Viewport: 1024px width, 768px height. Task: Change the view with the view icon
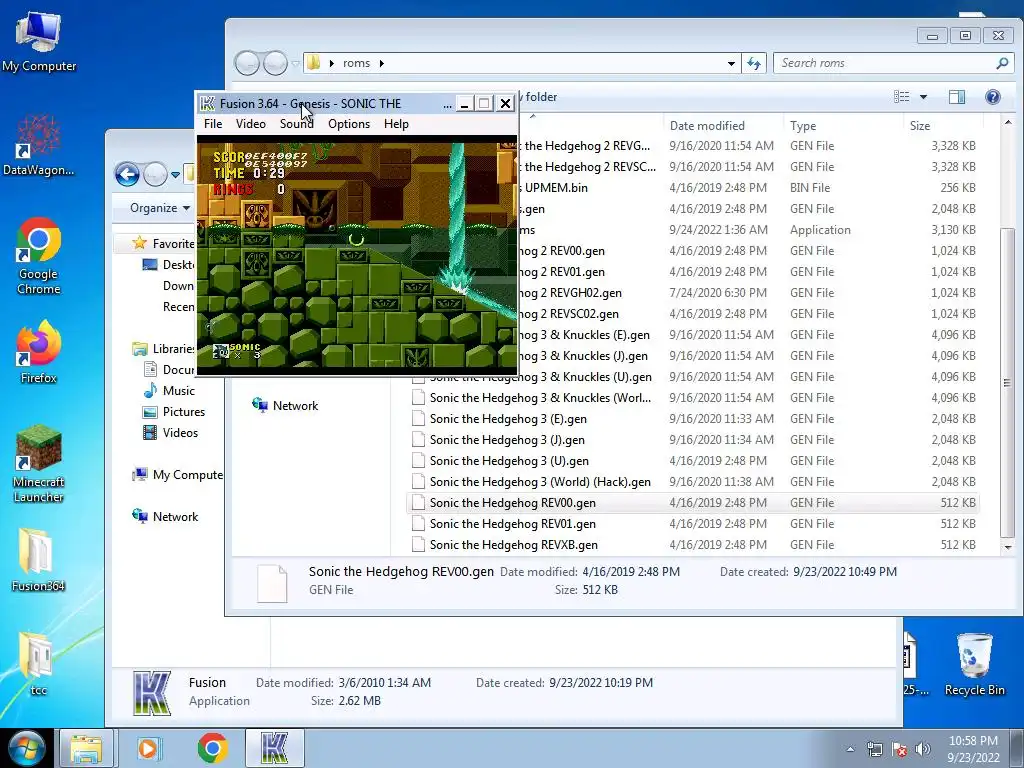click(x=902, y=97)
